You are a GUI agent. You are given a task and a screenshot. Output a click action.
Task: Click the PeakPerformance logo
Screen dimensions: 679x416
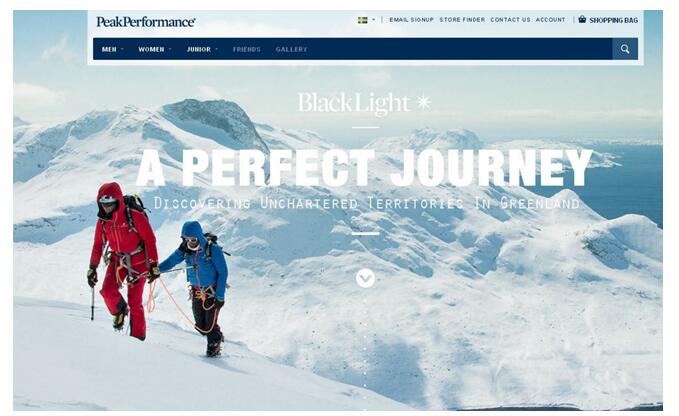pyautogui.click(x=146, y=22)
